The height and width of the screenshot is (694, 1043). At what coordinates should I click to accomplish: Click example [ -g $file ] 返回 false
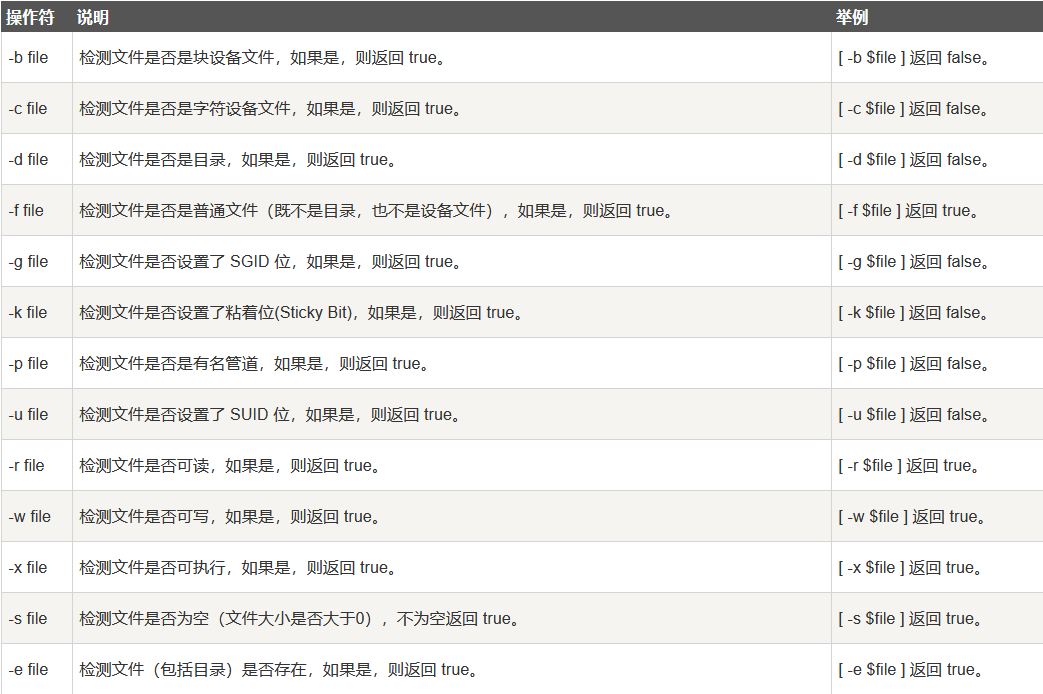coord(913,261)
